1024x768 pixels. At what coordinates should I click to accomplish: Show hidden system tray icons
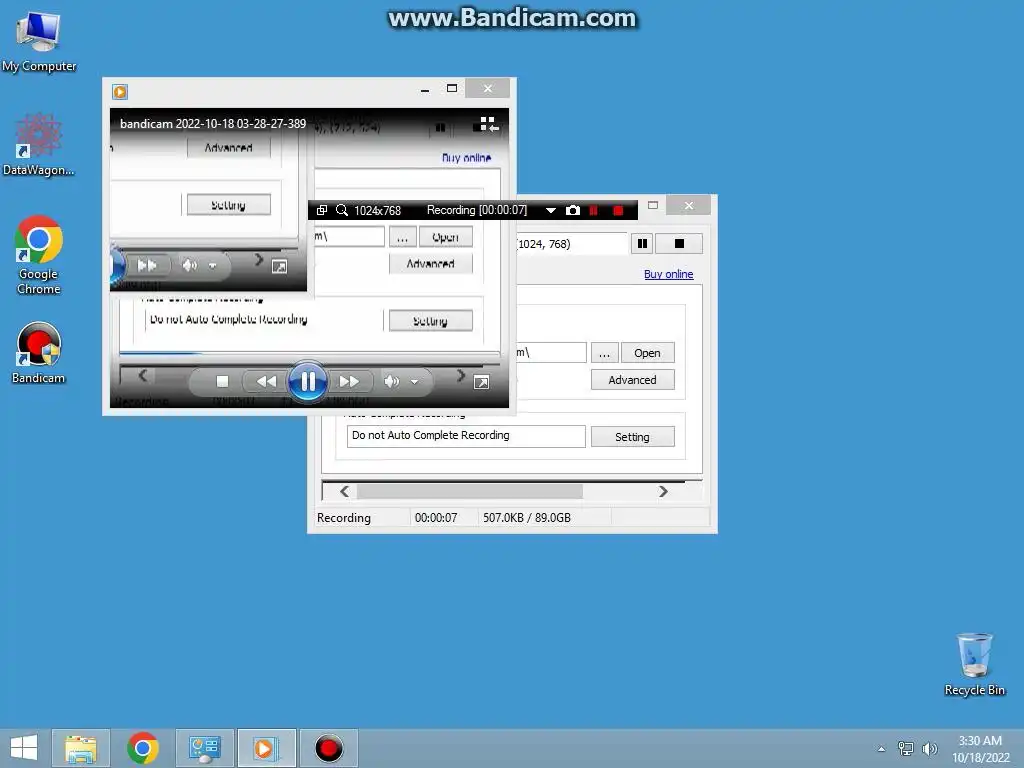click(881, 749)
